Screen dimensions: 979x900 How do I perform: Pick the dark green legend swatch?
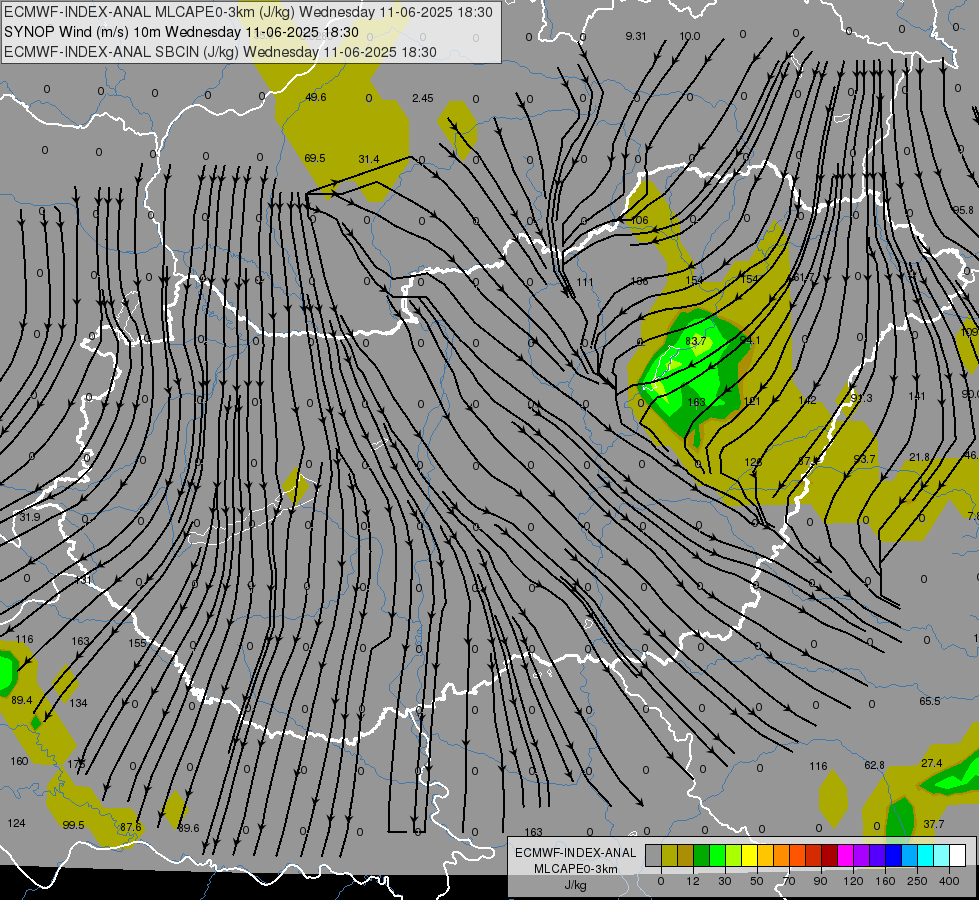(x=702, y=856)
